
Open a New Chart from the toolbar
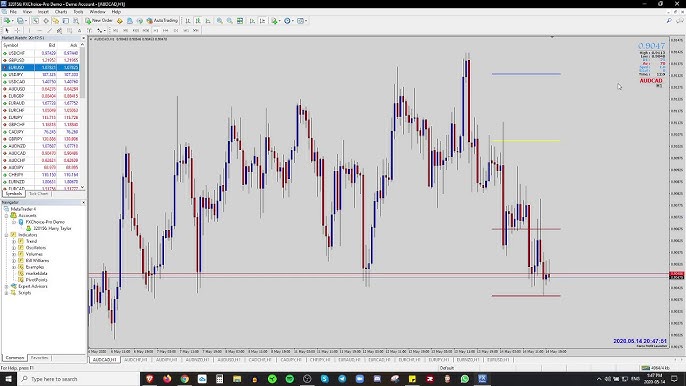tap(7, 21)
